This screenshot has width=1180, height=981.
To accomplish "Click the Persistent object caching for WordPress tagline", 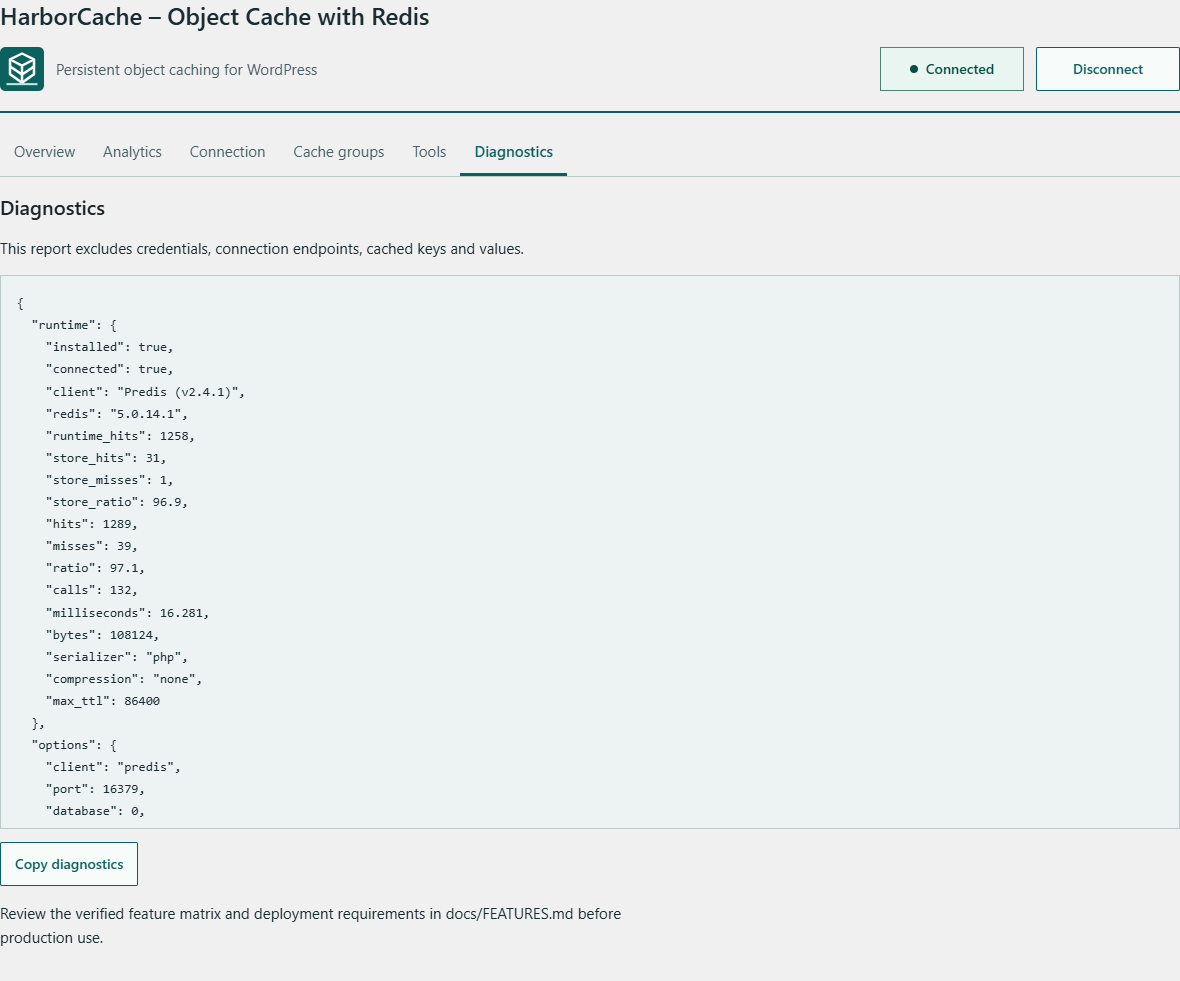I will click(x=187, y=70).
